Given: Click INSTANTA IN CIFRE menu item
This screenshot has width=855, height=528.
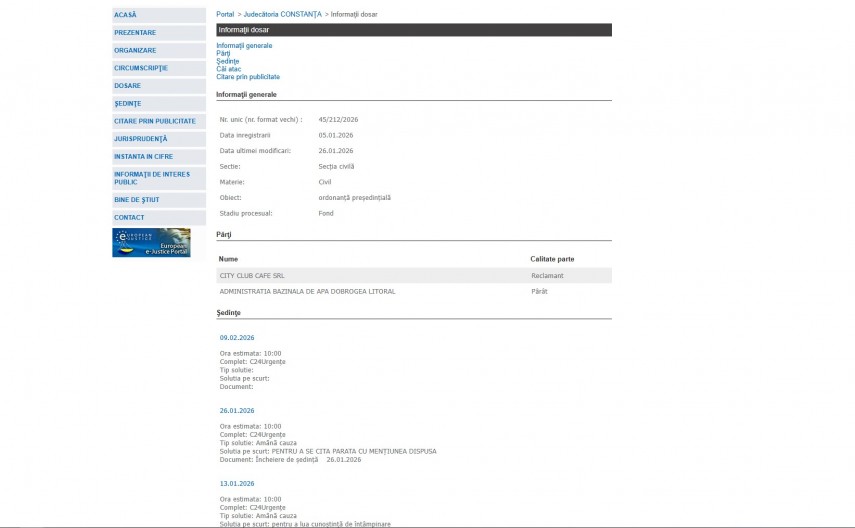Looking at the screenshot, I should point(144,157).
